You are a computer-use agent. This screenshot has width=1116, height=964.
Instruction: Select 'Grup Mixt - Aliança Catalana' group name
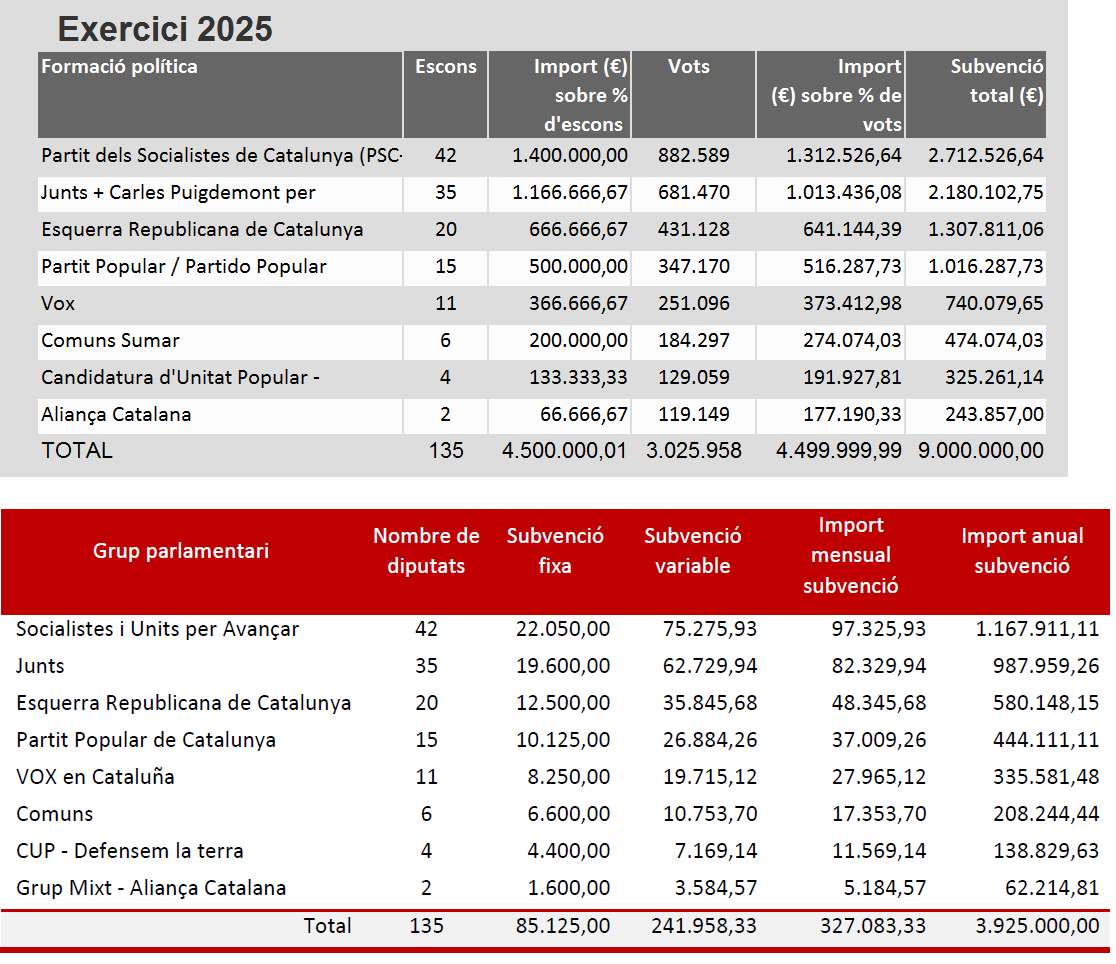tap(151, 889)
